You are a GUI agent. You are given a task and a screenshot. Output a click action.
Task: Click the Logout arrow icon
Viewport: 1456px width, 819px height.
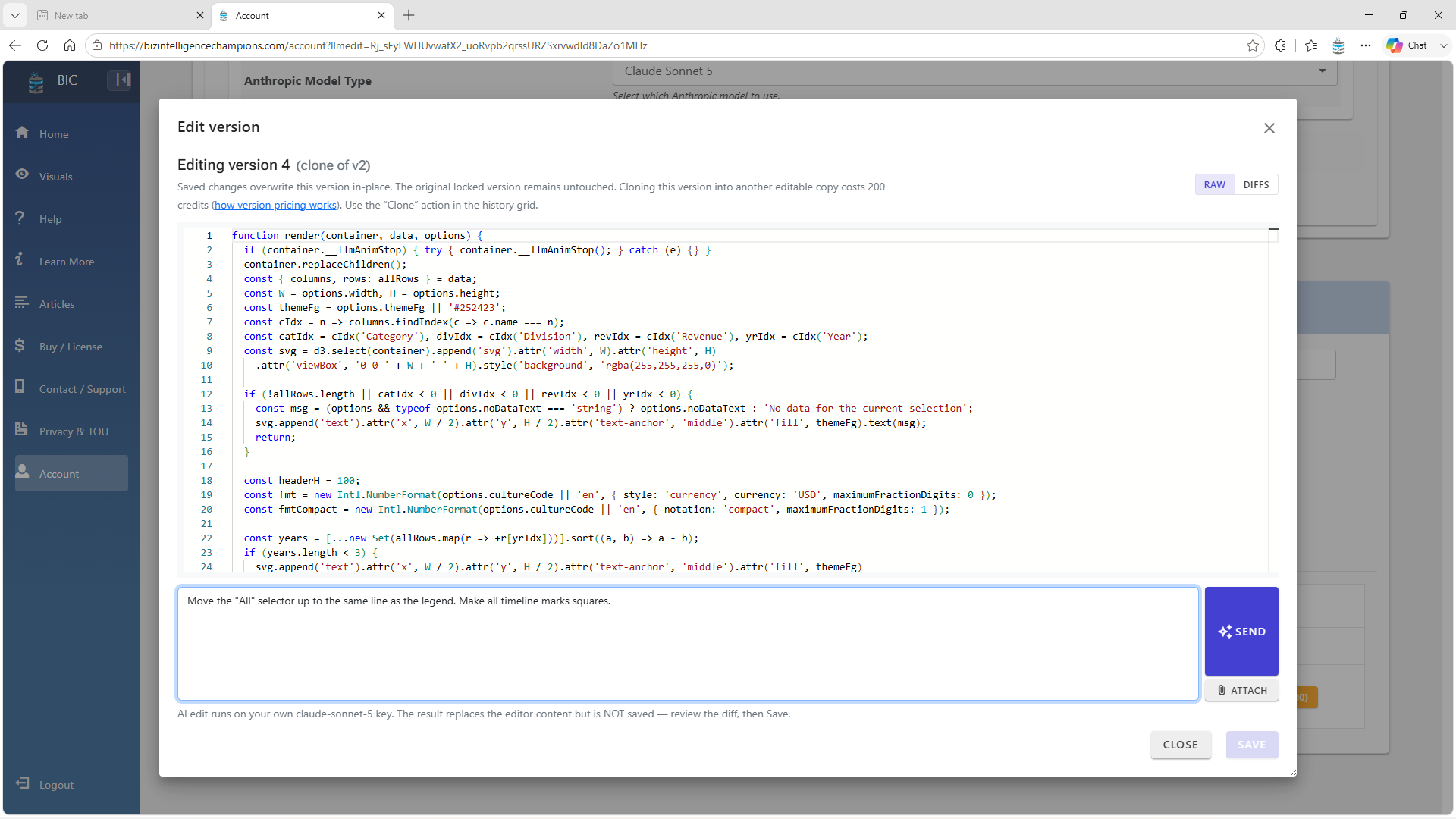[23, 783]
